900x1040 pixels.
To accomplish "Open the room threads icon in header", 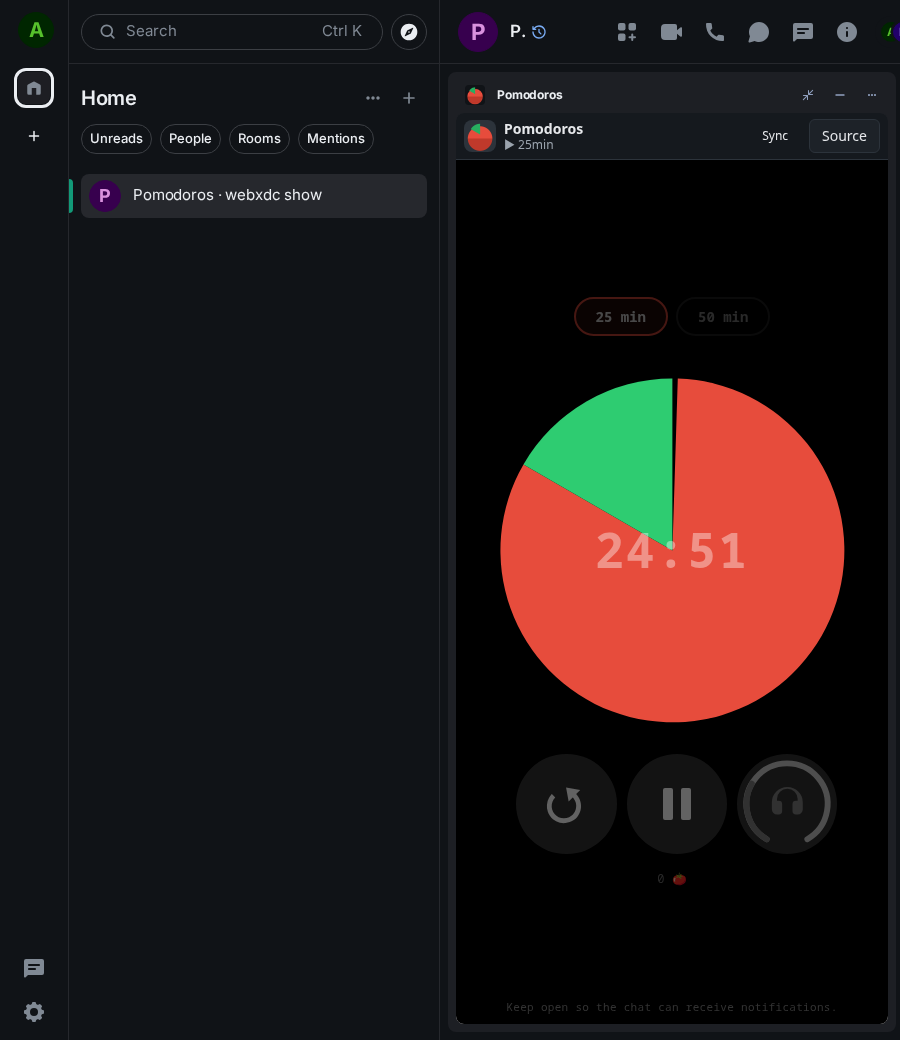I will (x=803, y=32).
